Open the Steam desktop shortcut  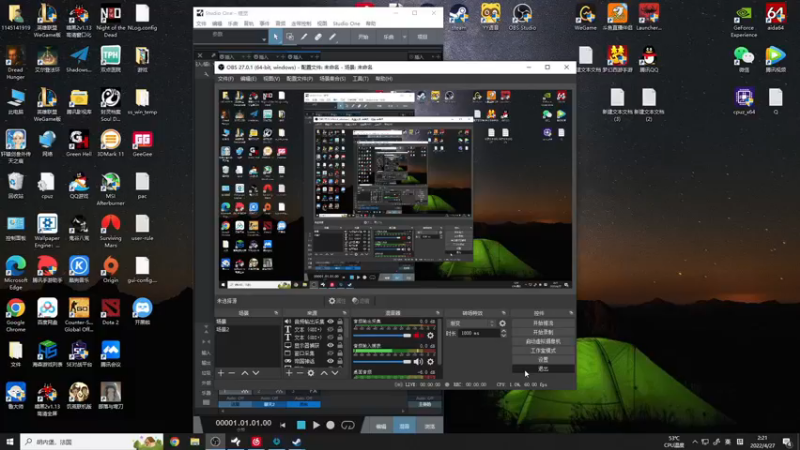click(x=459, y=17)
